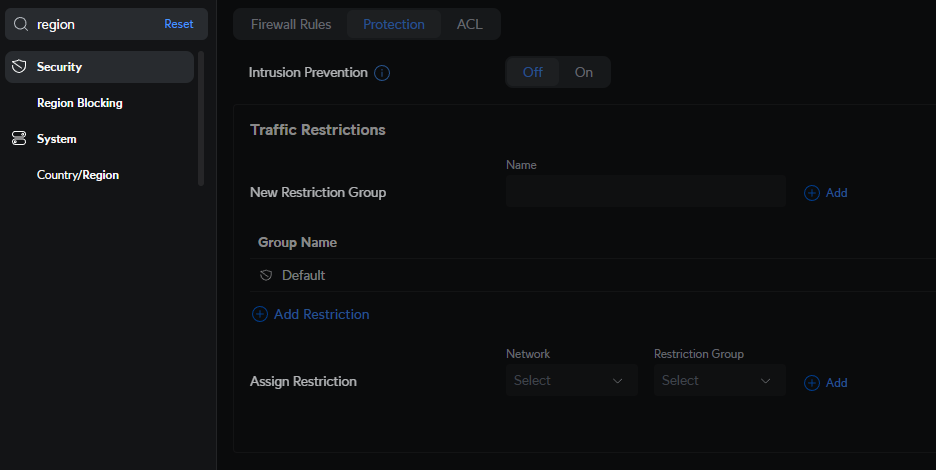Switch to the ACL tab
Image resolution: width=936 pixels, height=470 pixels.
coord(470,24)
